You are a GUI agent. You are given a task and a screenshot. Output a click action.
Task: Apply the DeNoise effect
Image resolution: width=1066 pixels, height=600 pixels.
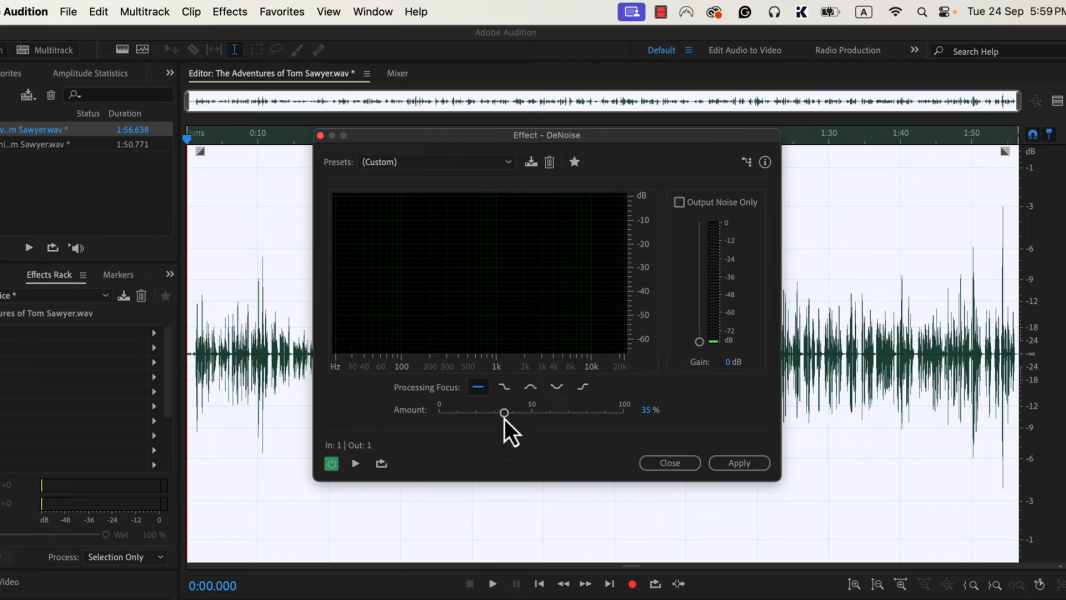point(739,463)
